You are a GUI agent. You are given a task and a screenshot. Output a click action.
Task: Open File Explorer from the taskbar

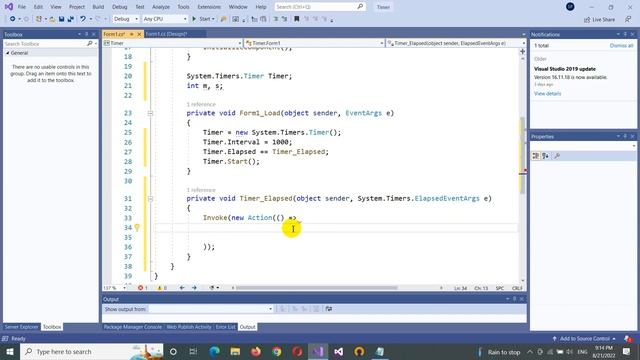coord(235,351)
